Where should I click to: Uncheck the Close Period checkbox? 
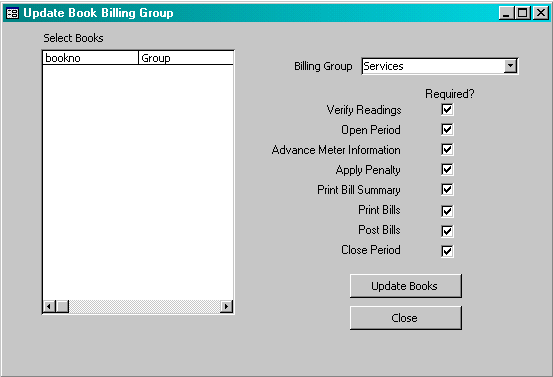pyautogui.click(x=447, y=251)
